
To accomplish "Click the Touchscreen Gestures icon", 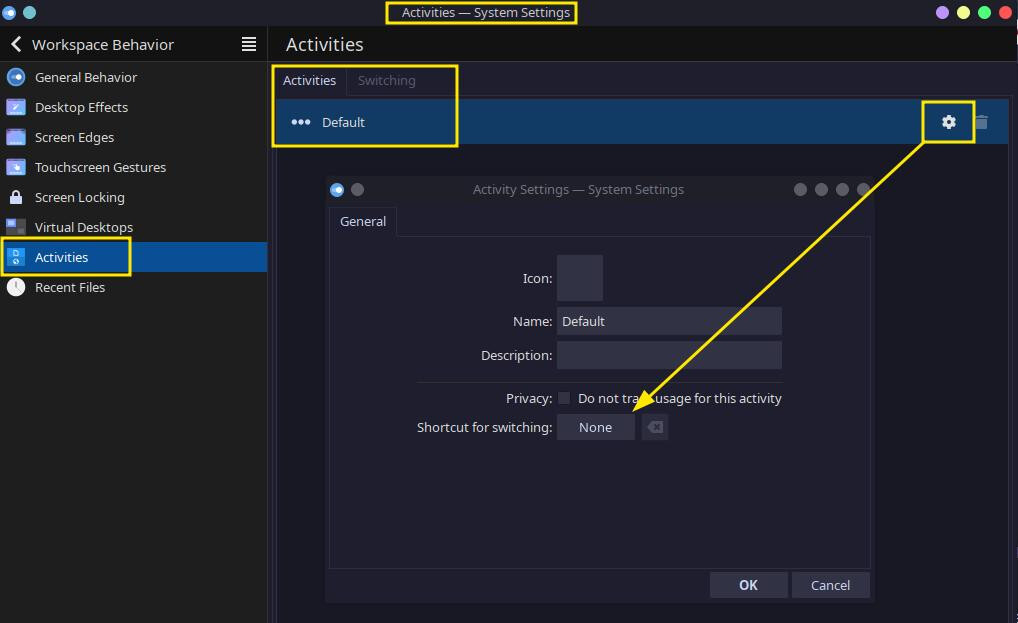I will point(16,167).
